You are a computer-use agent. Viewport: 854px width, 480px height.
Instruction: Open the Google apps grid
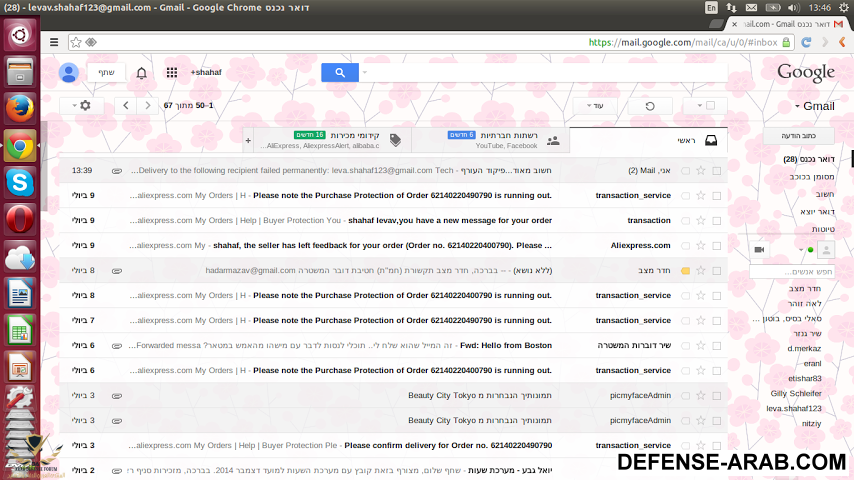pos(172,73)
